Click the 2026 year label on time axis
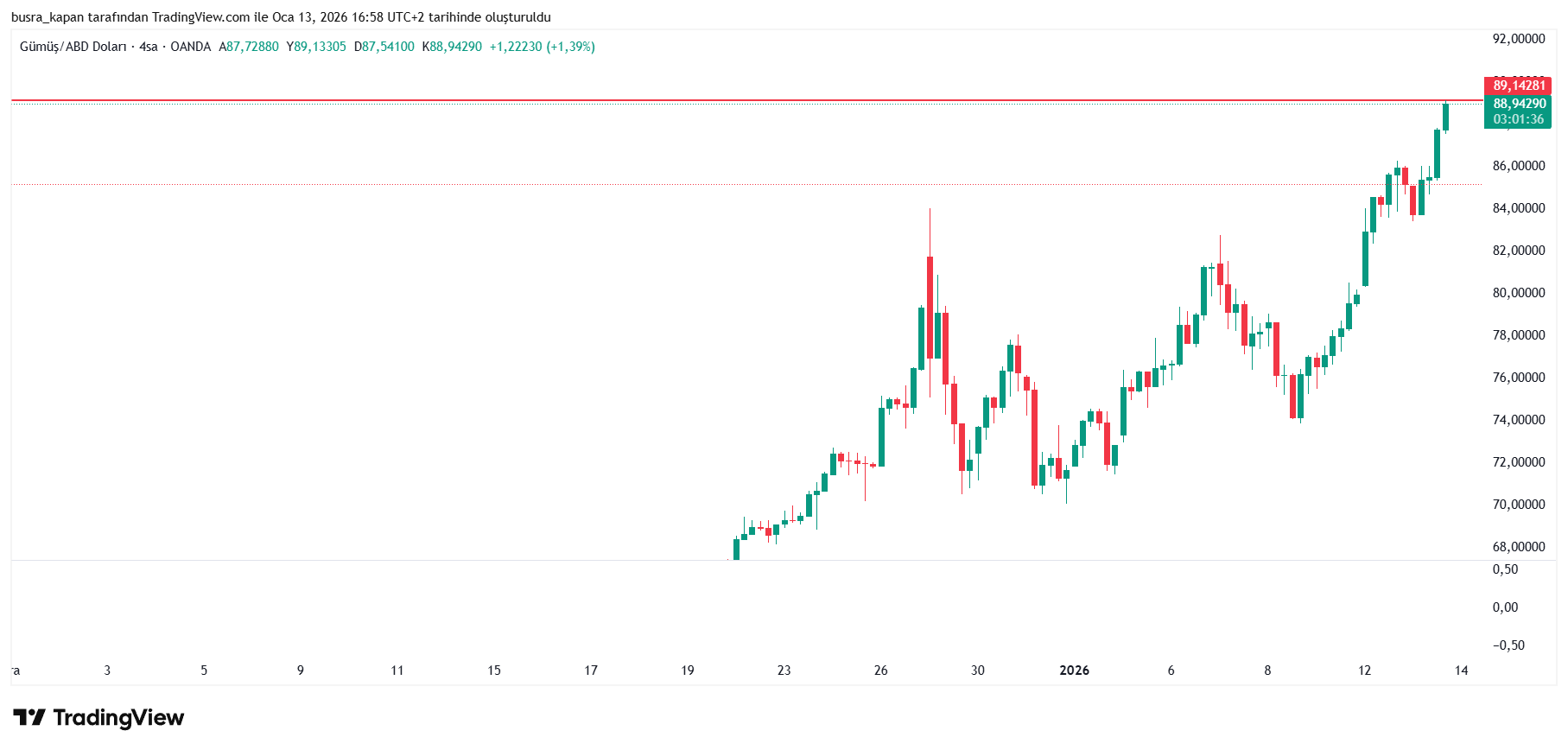This screenshot has height=750, width=1568. coord(1074,671)
